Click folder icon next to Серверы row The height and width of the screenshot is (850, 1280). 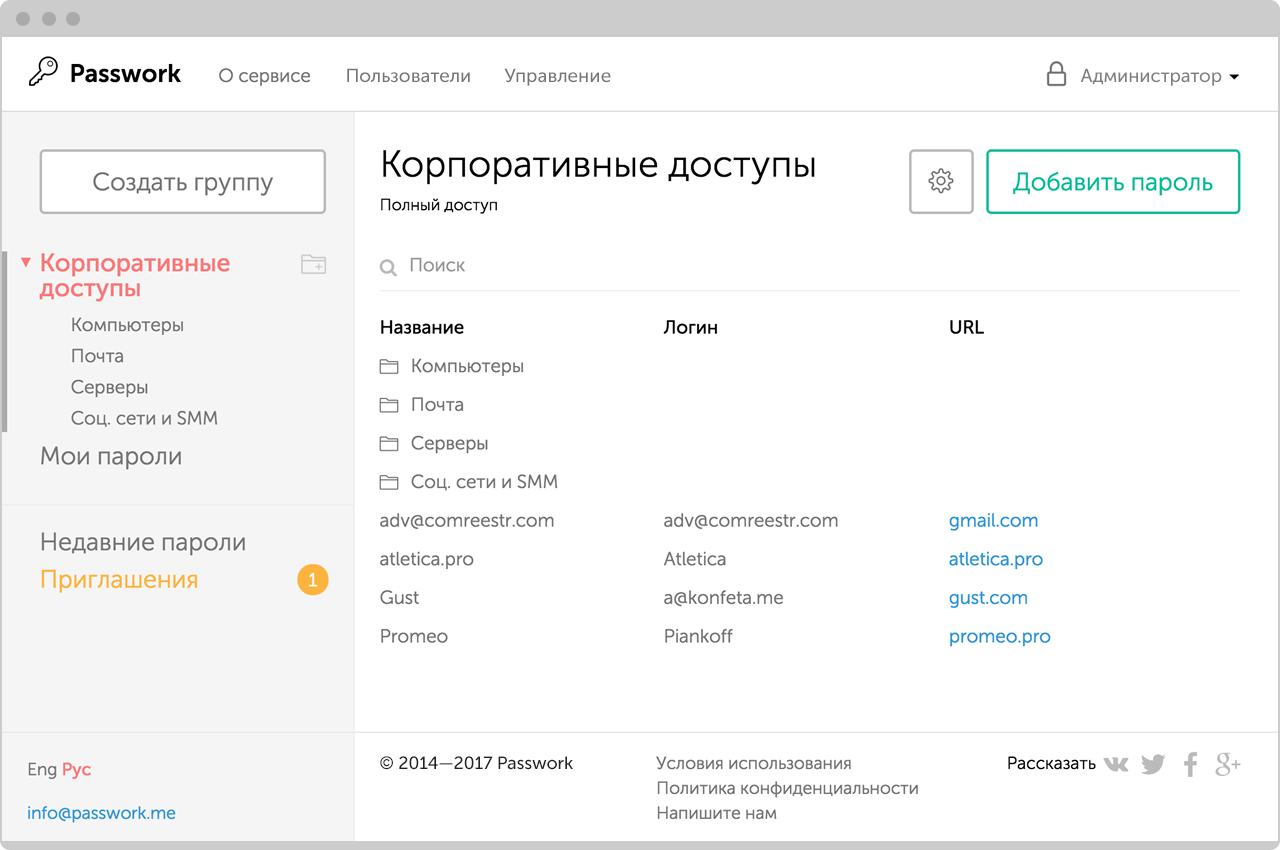[x=389, y=444]
